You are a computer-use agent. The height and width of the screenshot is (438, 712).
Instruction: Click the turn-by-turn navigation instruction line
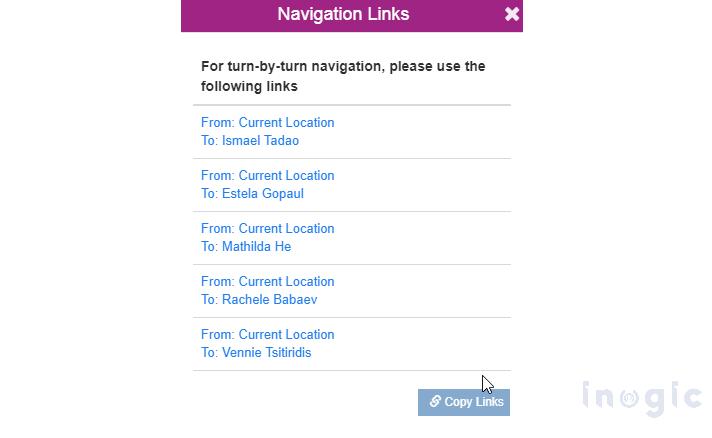(343, 67)
